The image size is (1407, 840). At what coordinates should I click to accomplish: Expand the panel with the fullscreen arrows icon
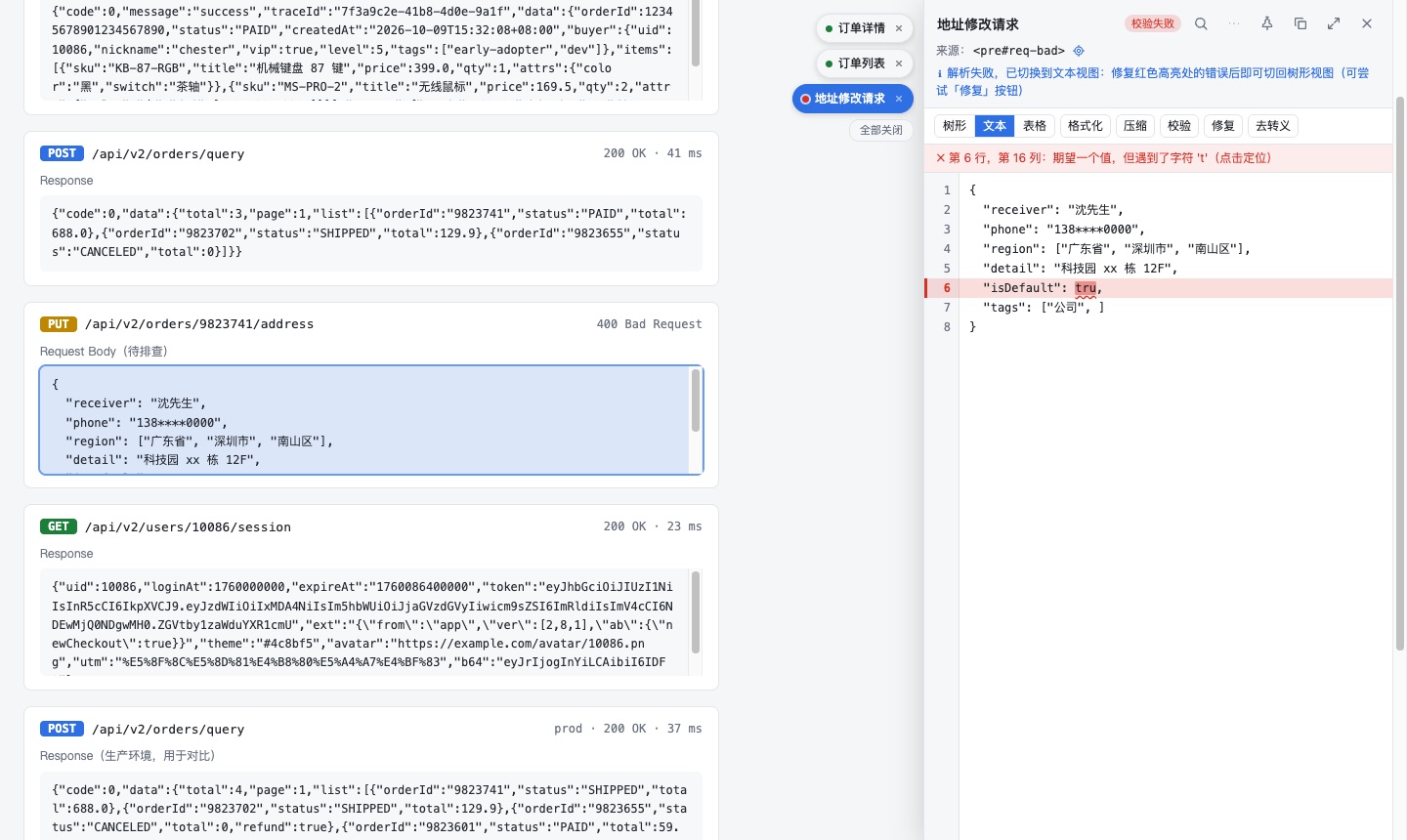(x=1334, y=23)
